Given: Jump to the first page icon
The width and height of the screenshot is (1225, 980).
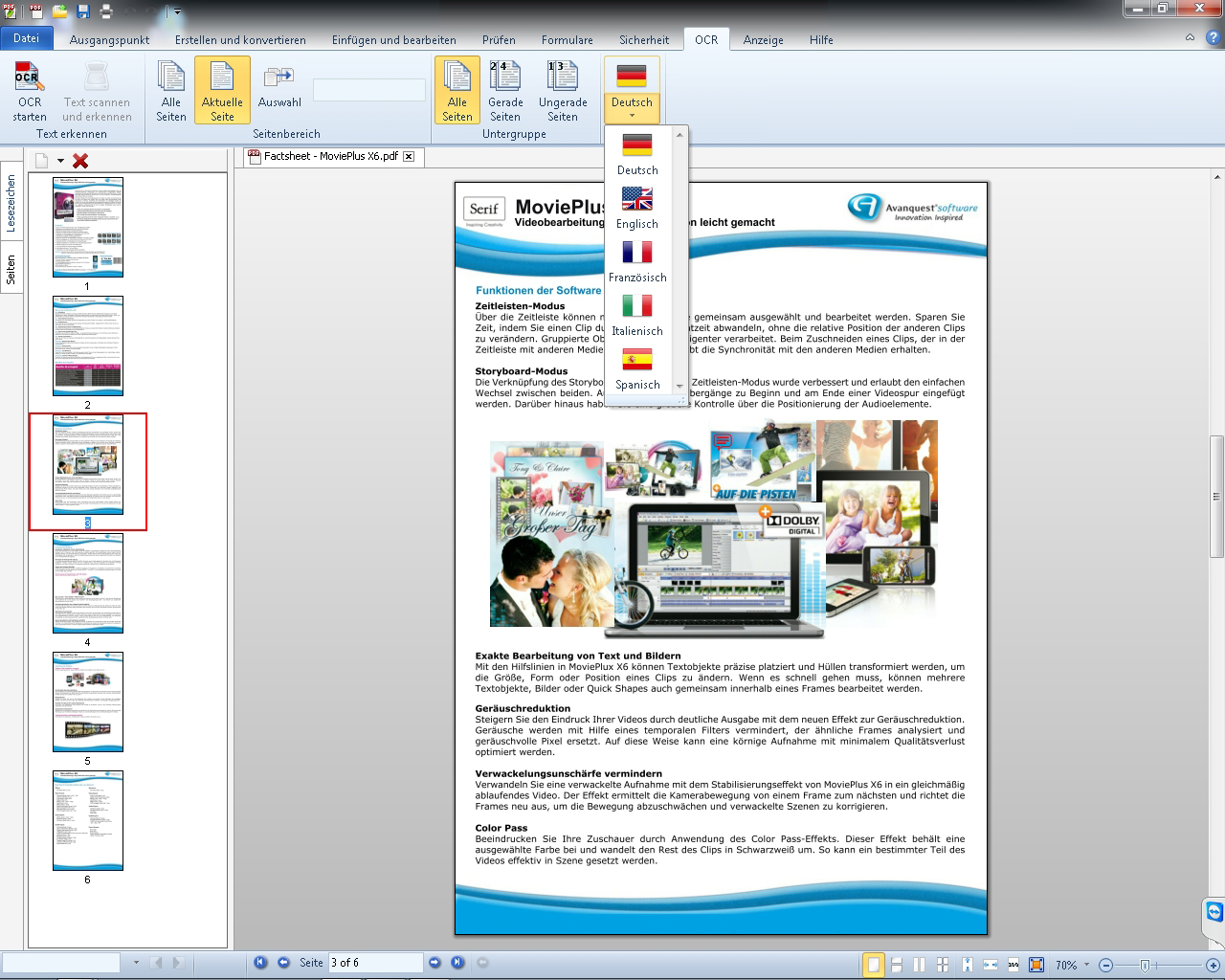Looking at the screenshot, I should [x=260, y=963].
